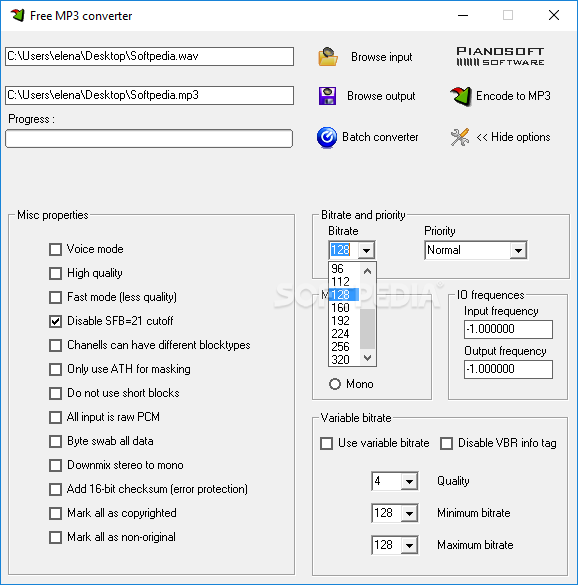Screen dimensions: 578x585
Task: Click the Browse output floppy disk icon
Action: point(327,96)
